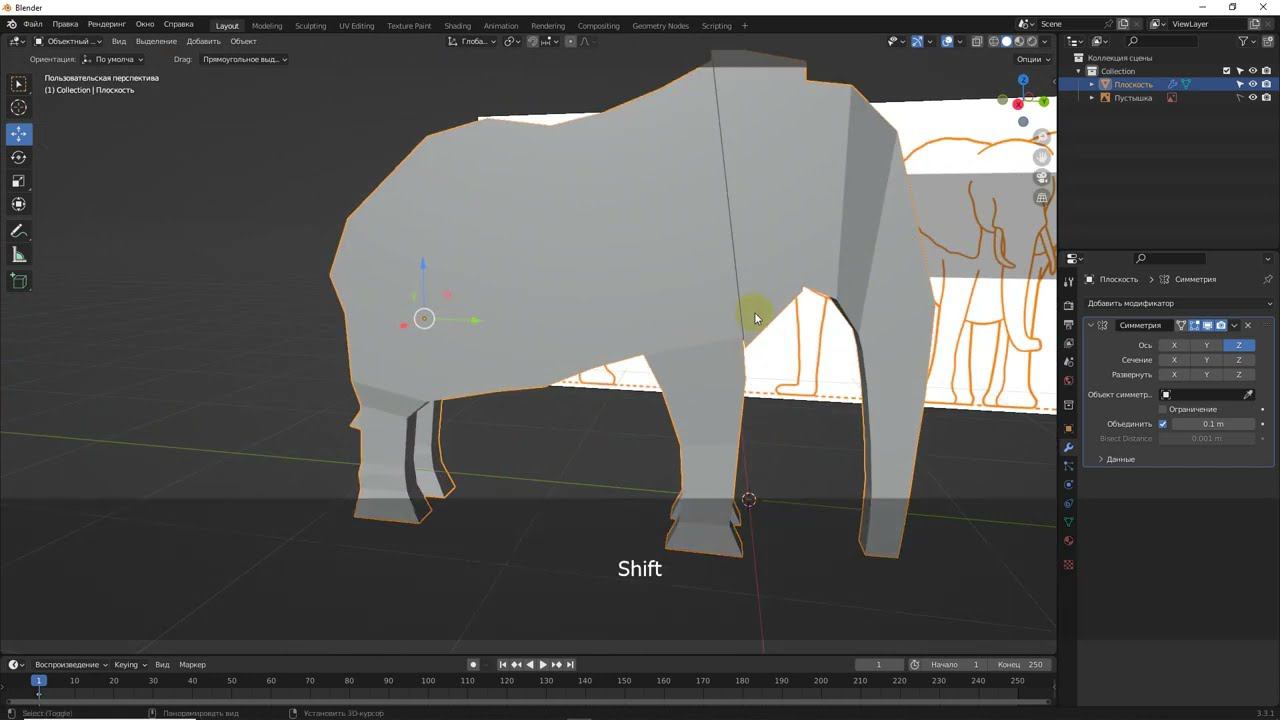This screenshot has height=720, width=1280.
Task: Activate the Scale tool
Action: [18, 181]
